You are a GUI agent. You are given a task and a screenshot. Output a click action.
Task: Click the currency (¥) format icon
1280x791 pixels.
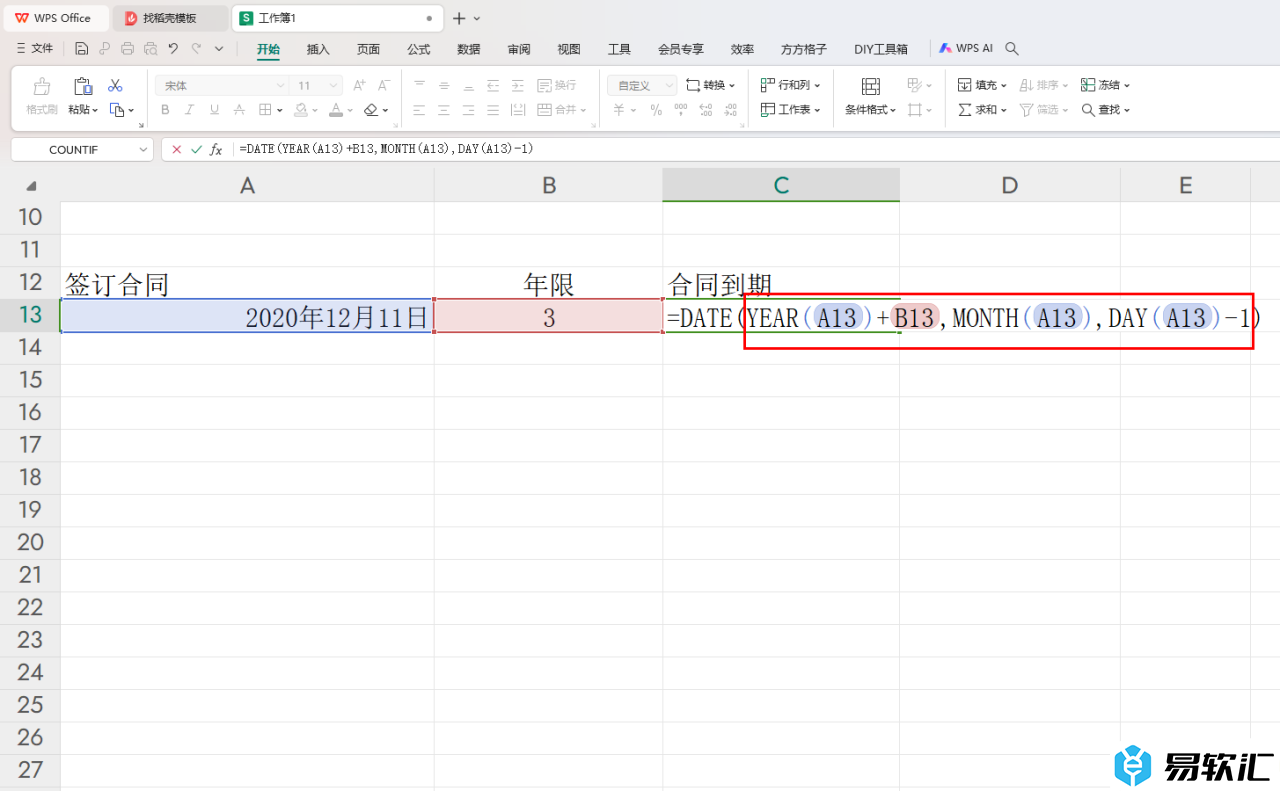pos(619,110)
